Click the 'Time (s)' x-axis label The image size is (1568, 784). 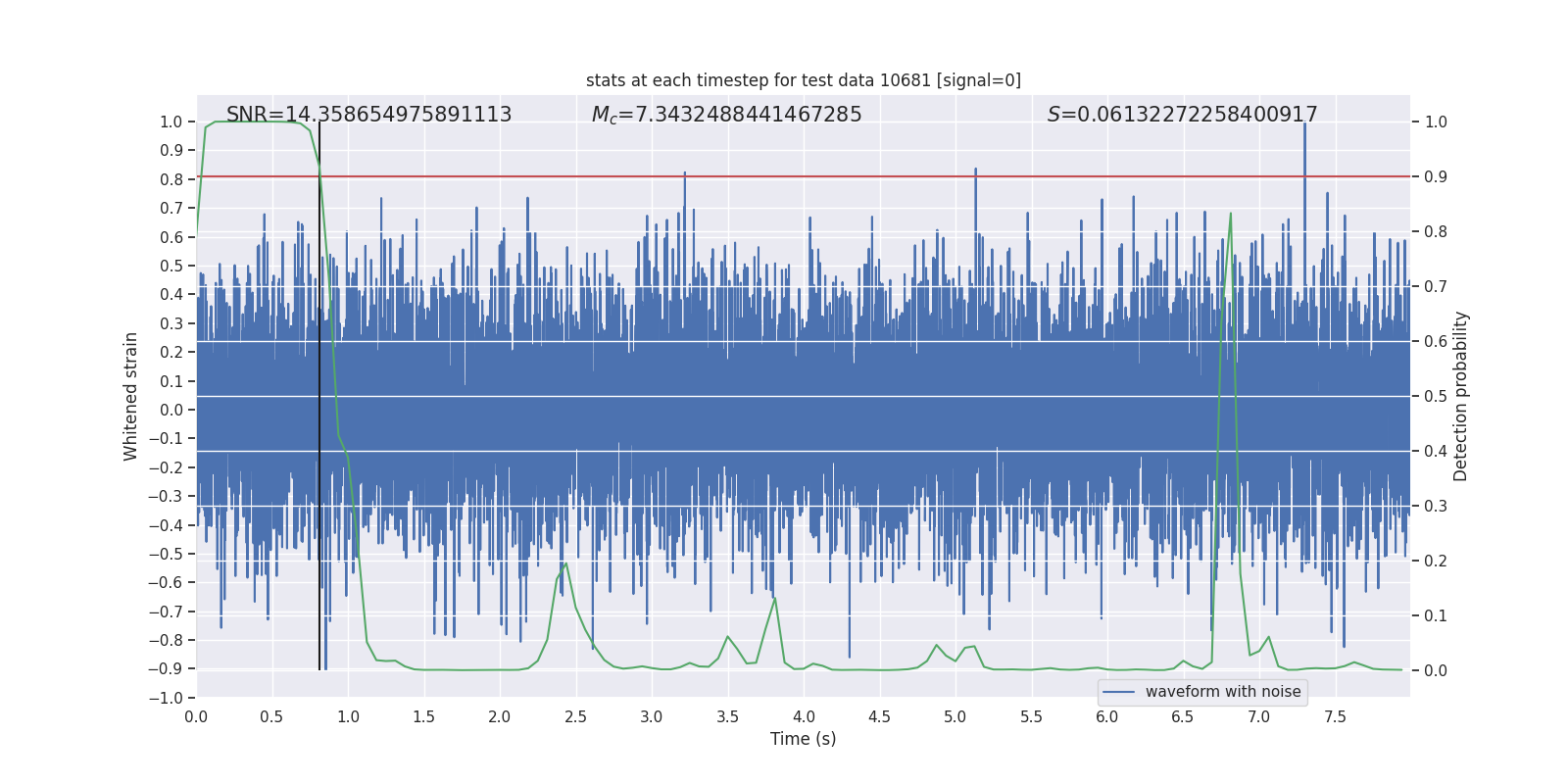pos(803,739)
